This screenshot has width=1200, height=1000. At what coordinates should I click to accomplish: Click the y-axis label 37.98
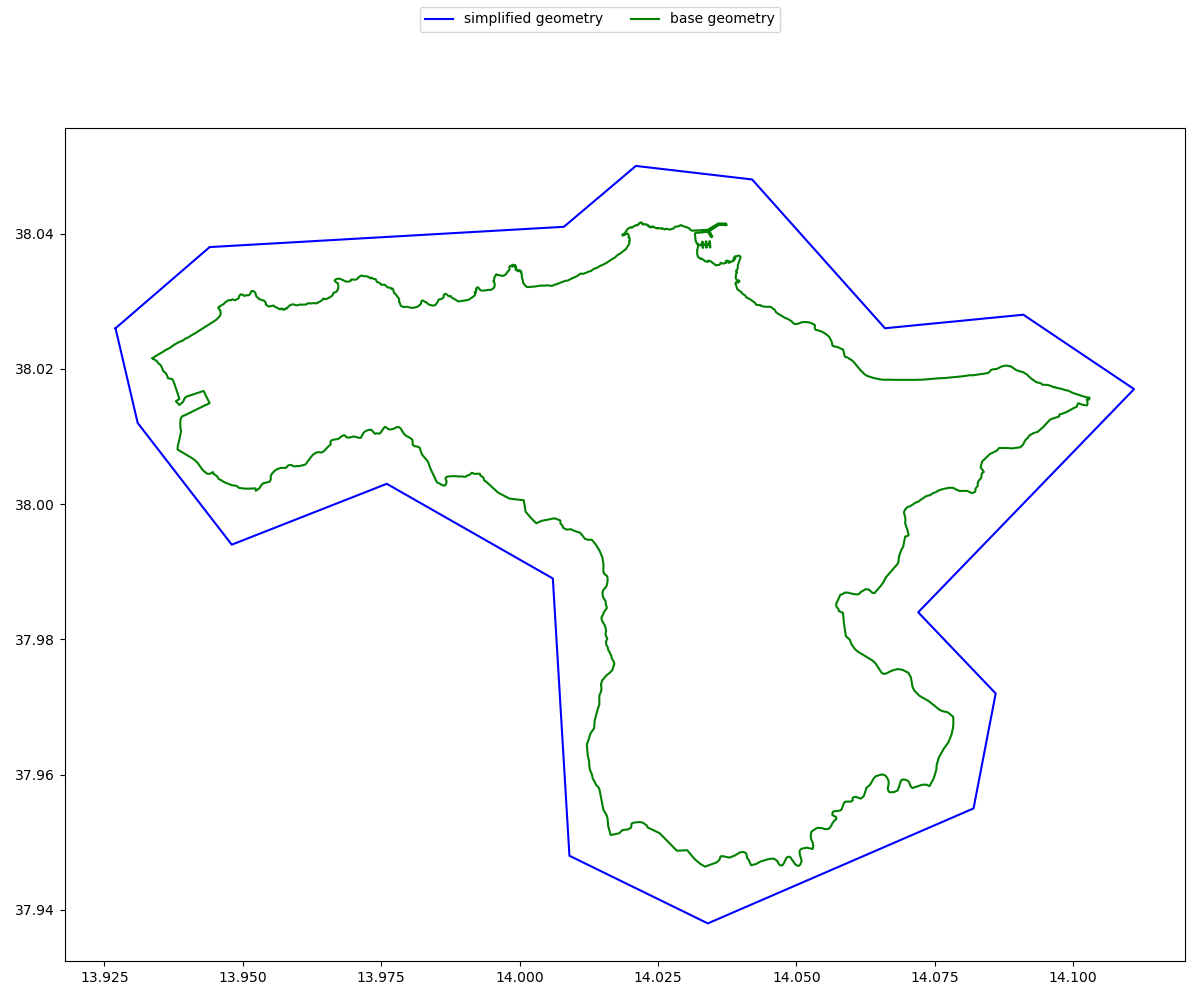(37, 640)
